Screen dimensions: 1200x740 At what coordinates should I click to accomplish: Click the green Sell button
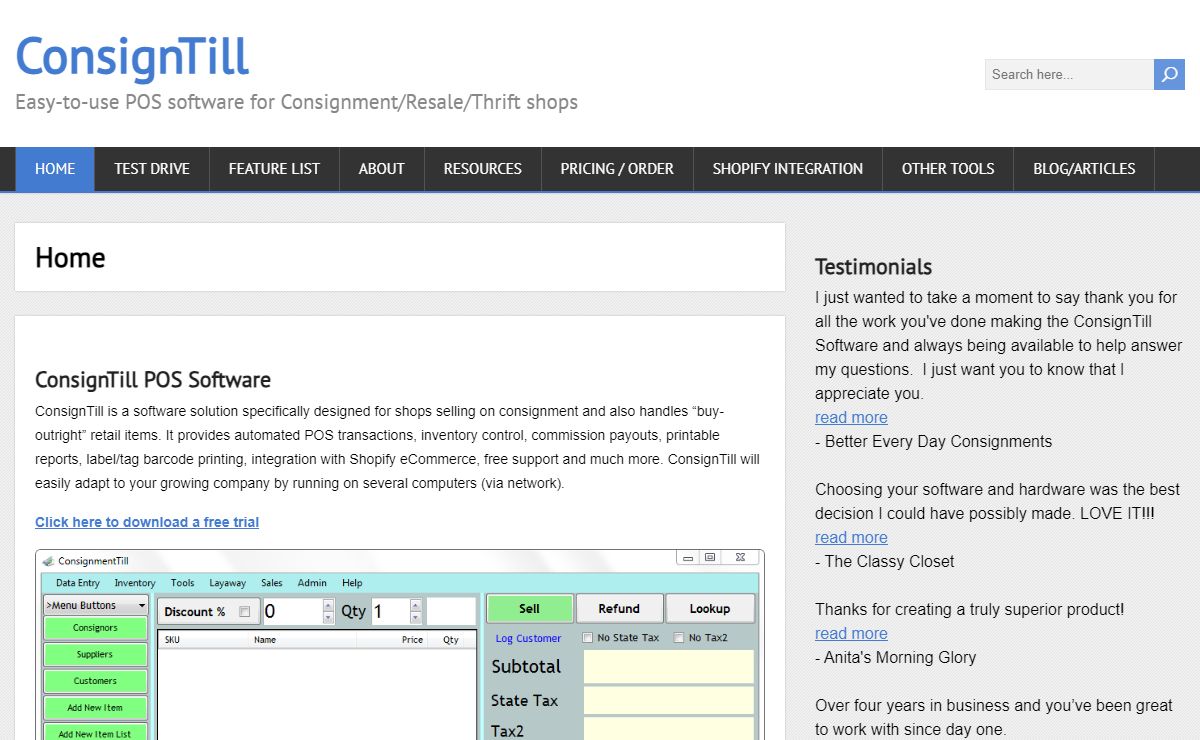(x=530, y=608)
